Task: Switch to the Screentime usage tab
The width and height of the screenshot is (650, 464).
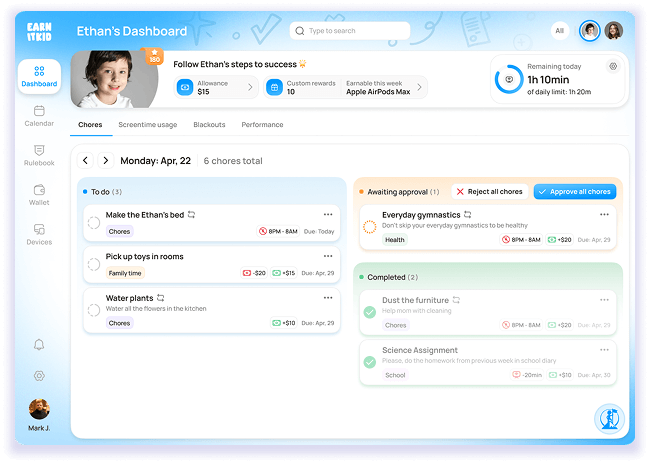Action: pos(147,125)
